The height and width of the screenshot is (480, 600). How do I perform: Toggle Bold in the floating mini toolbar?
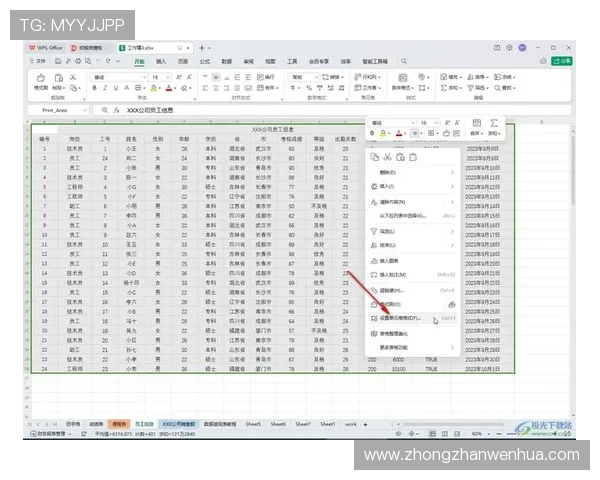[x=372, y=133]
